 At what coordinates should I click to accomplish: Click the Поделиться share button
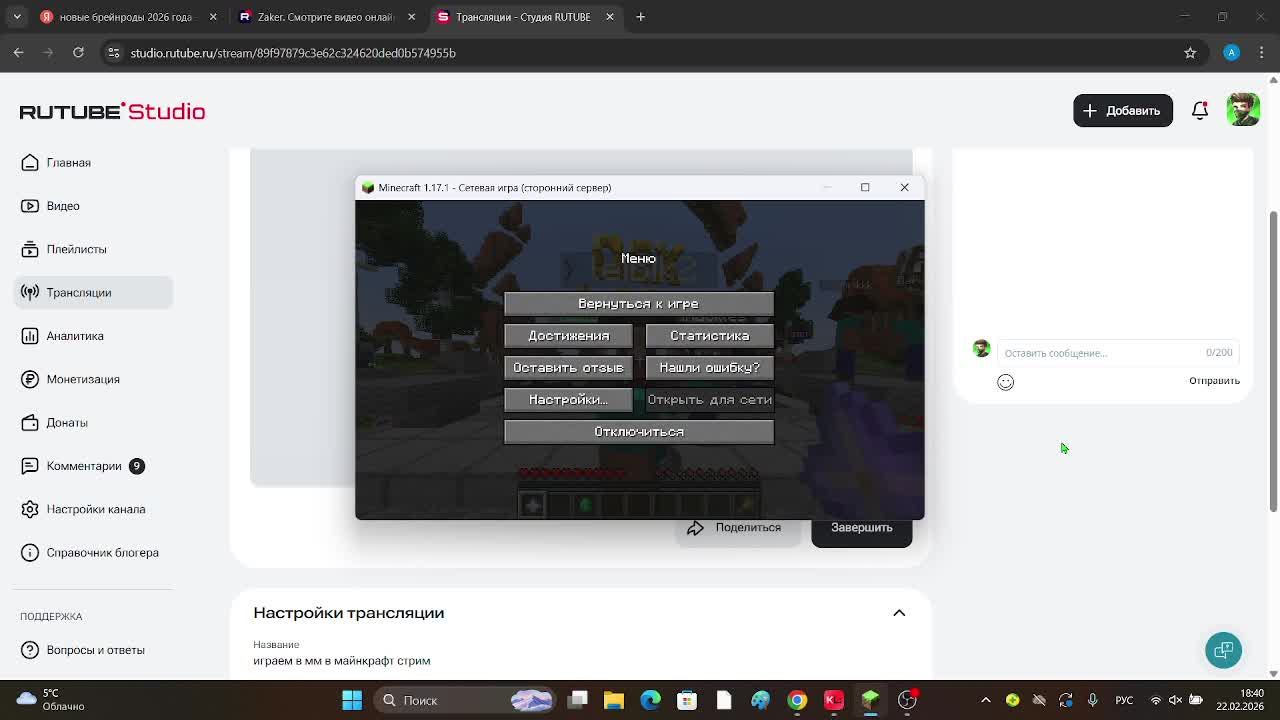click(738, 528)
